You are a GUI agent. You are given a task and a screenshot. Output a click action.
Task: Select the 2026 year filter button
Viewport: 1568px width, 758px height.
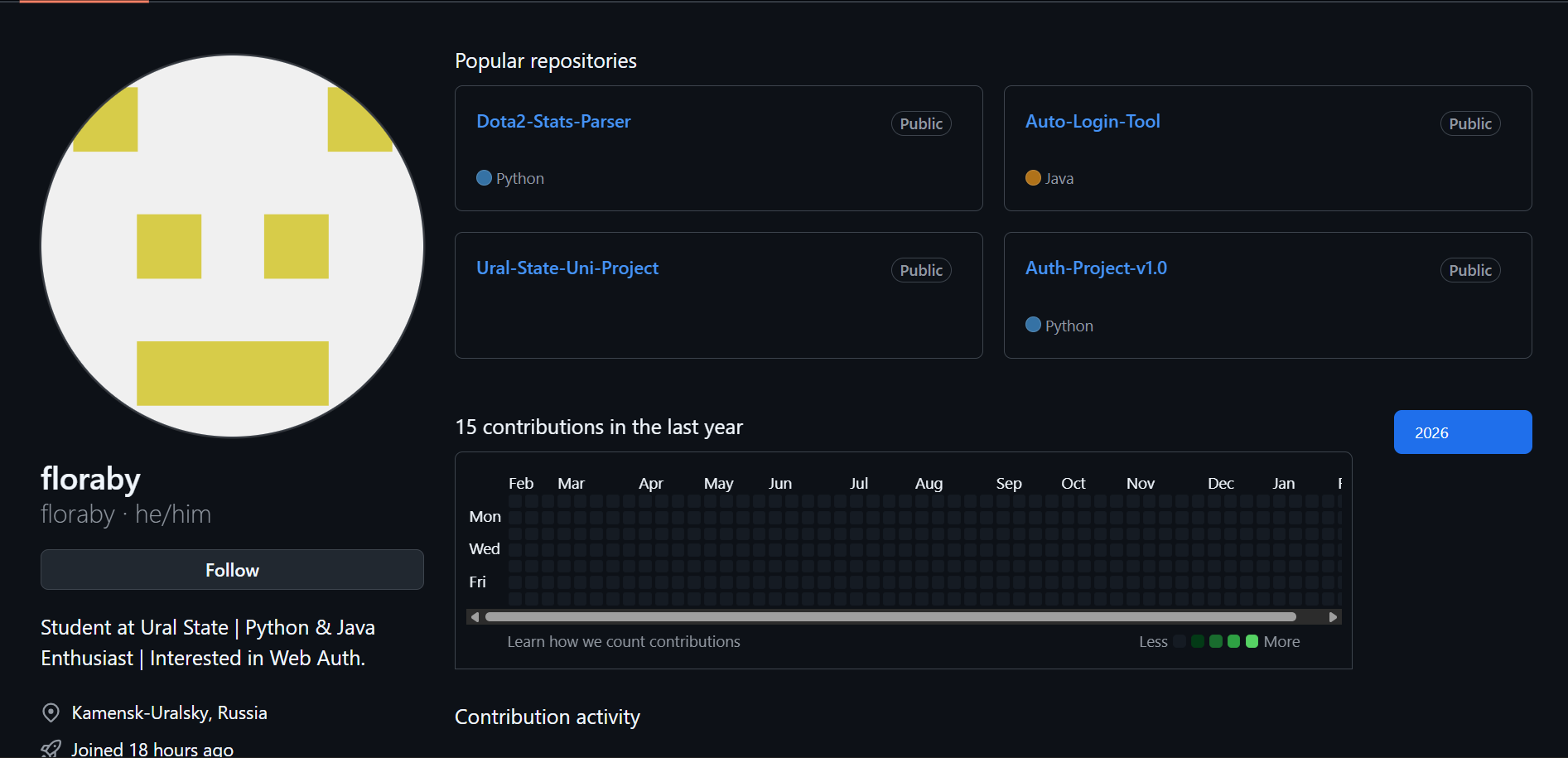(x=1461, y=432)
